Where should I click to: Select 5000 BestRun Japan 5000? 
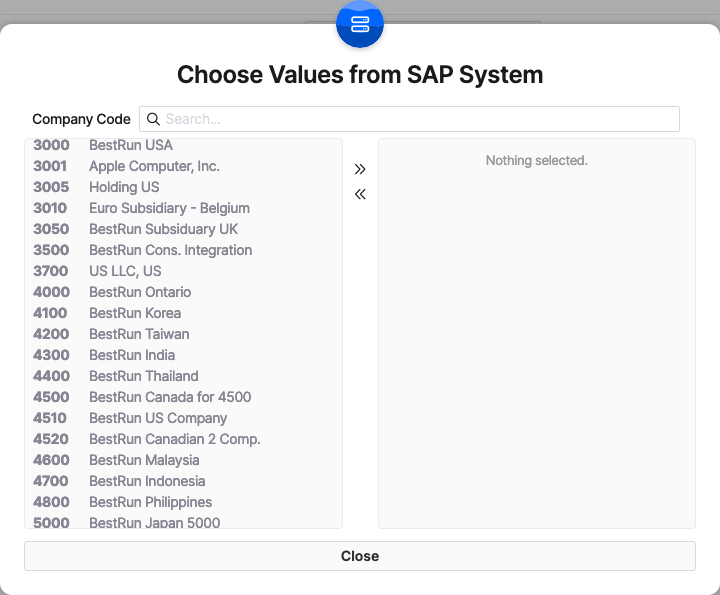pyautogui.click(x=183, y=522)
